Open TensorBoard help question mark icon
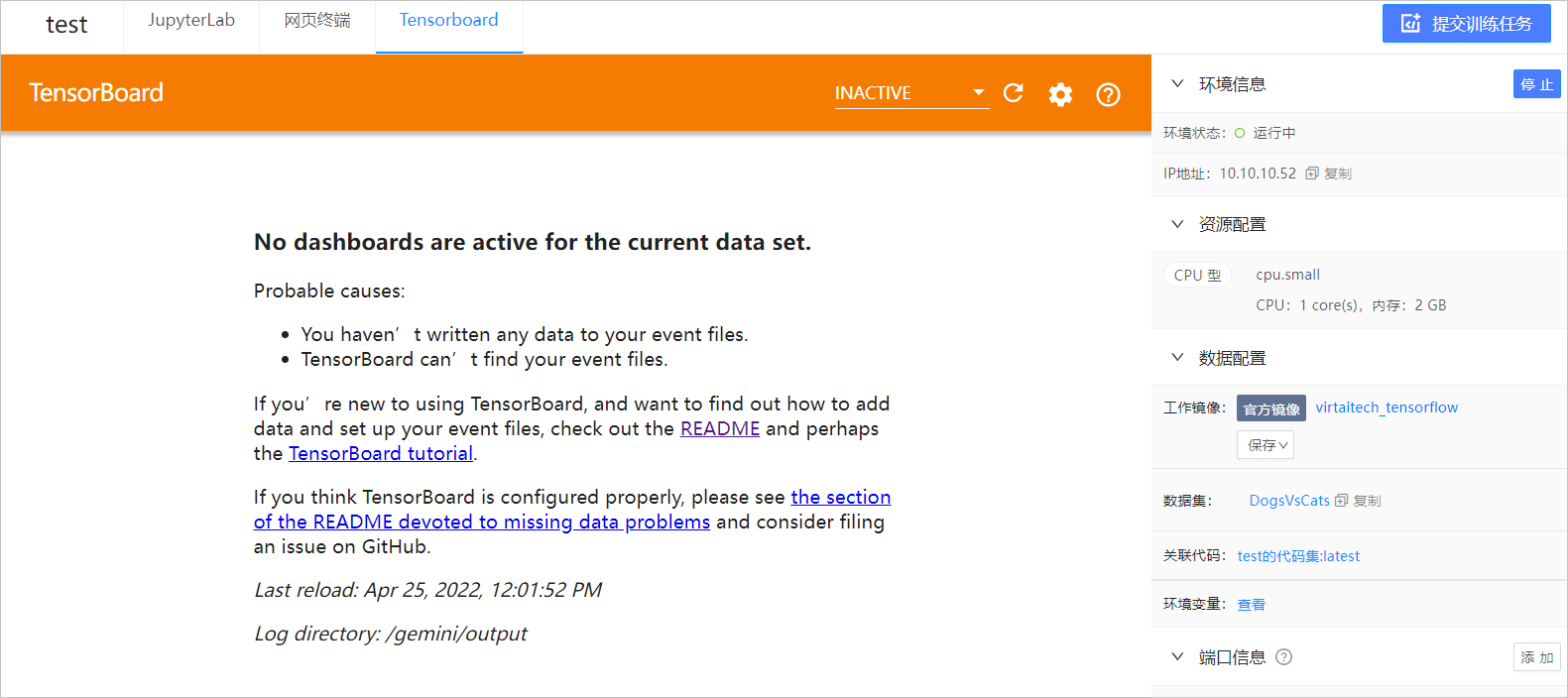Image resolution: width=1568 pixels, height=698 pixels. [1108, 94]
